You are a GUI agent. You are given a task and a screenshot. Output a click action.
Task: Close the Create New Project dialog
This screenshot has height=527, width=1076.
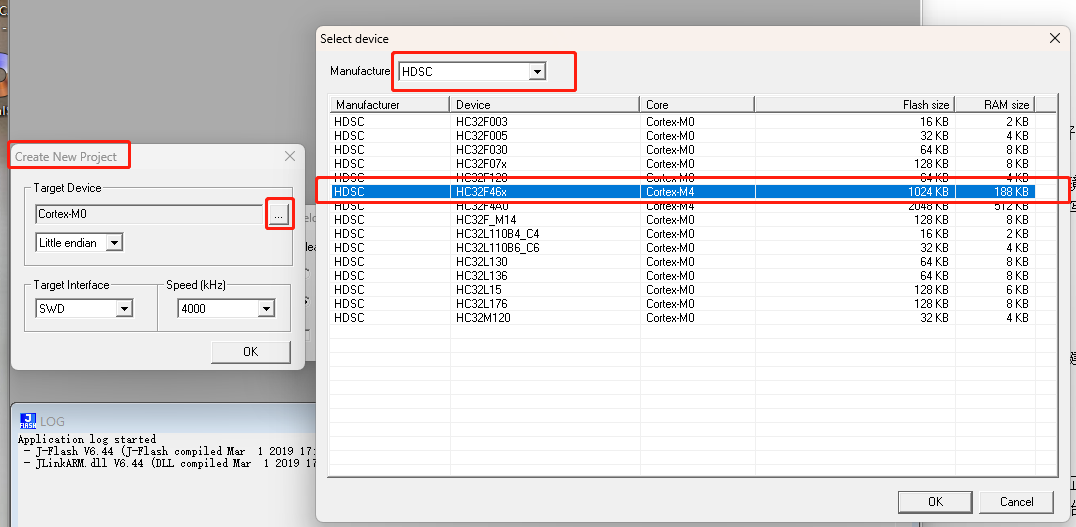pyautogui.click(x=290, y=156)
